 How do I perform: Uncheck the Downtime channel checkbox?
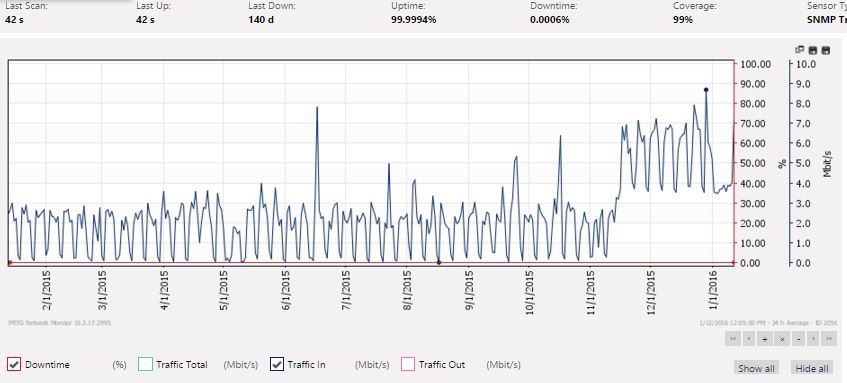[15, 364]
